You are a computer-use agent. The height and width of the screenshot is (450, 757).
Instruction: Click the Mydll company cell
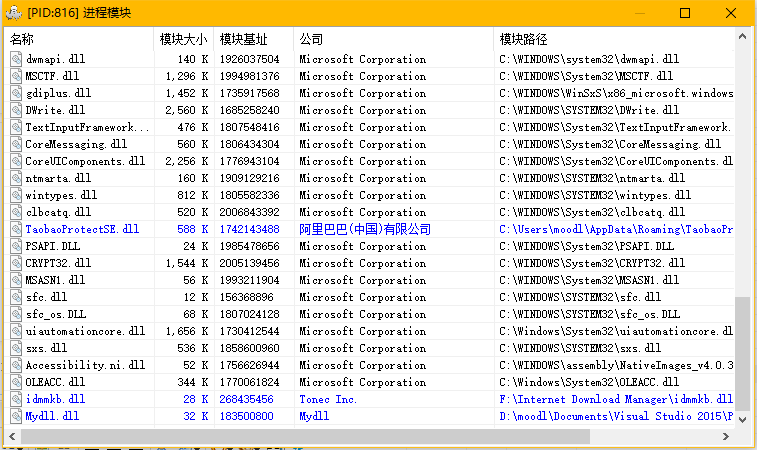coord(314,416)
